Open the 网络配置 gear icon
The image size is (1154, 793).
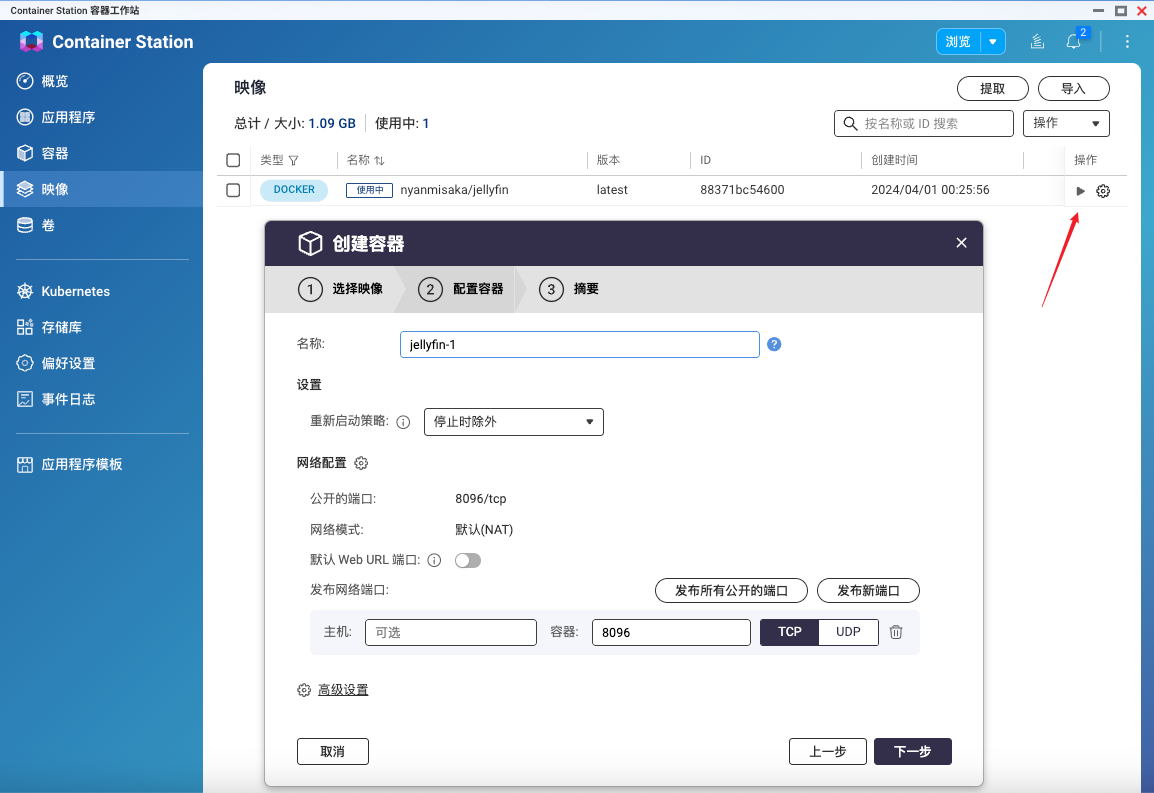click(361, 463)
